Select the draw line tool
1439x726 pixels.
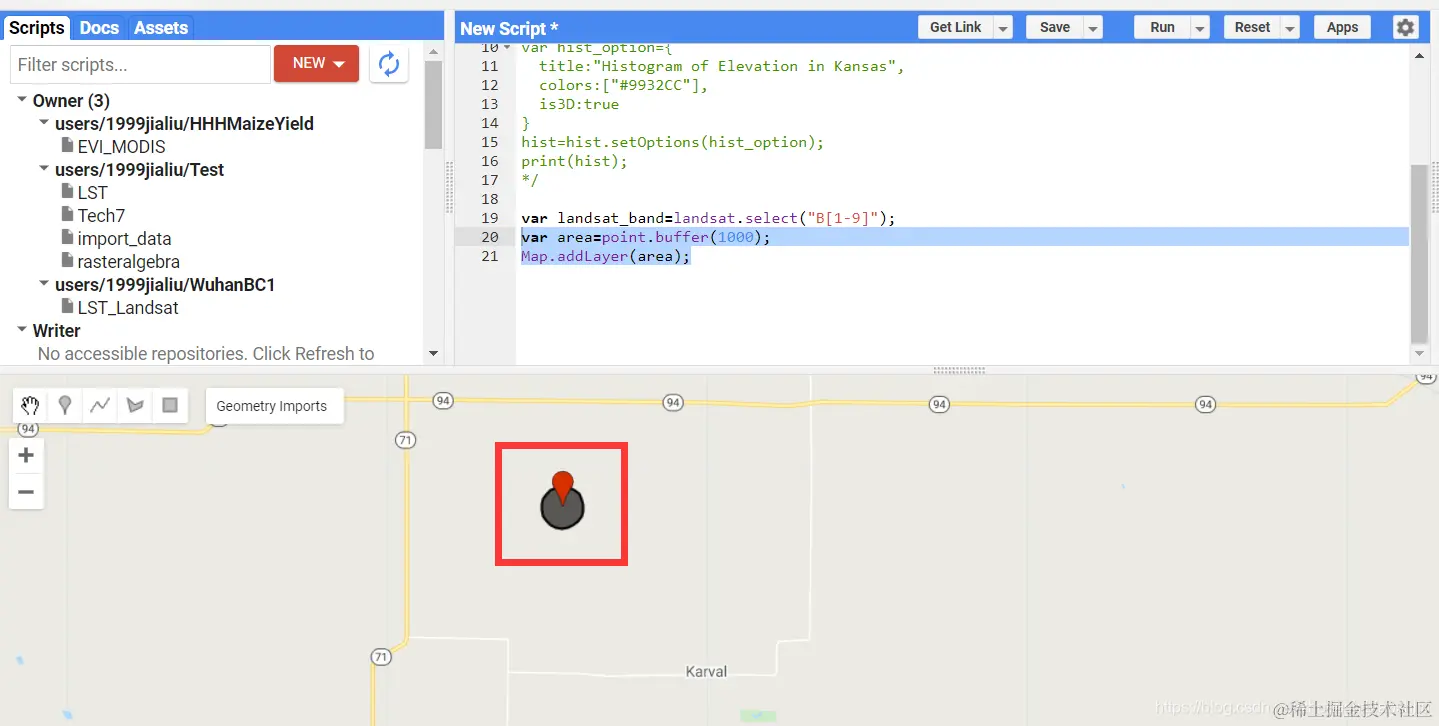point(100,405)
